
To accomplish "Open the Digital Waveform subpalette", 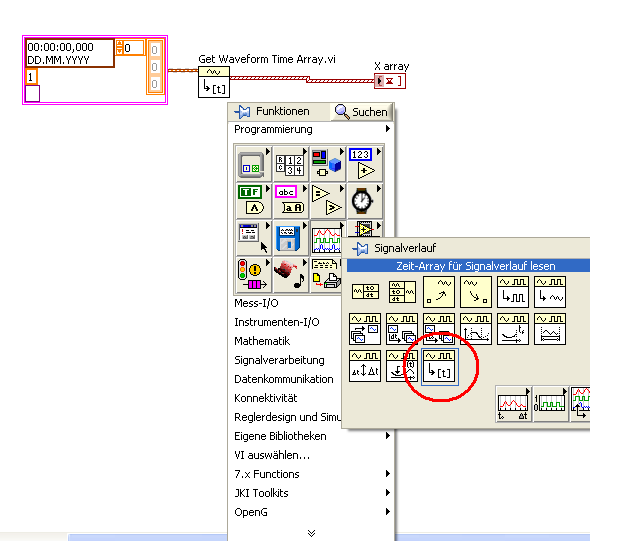I will [x=551, y=403].
